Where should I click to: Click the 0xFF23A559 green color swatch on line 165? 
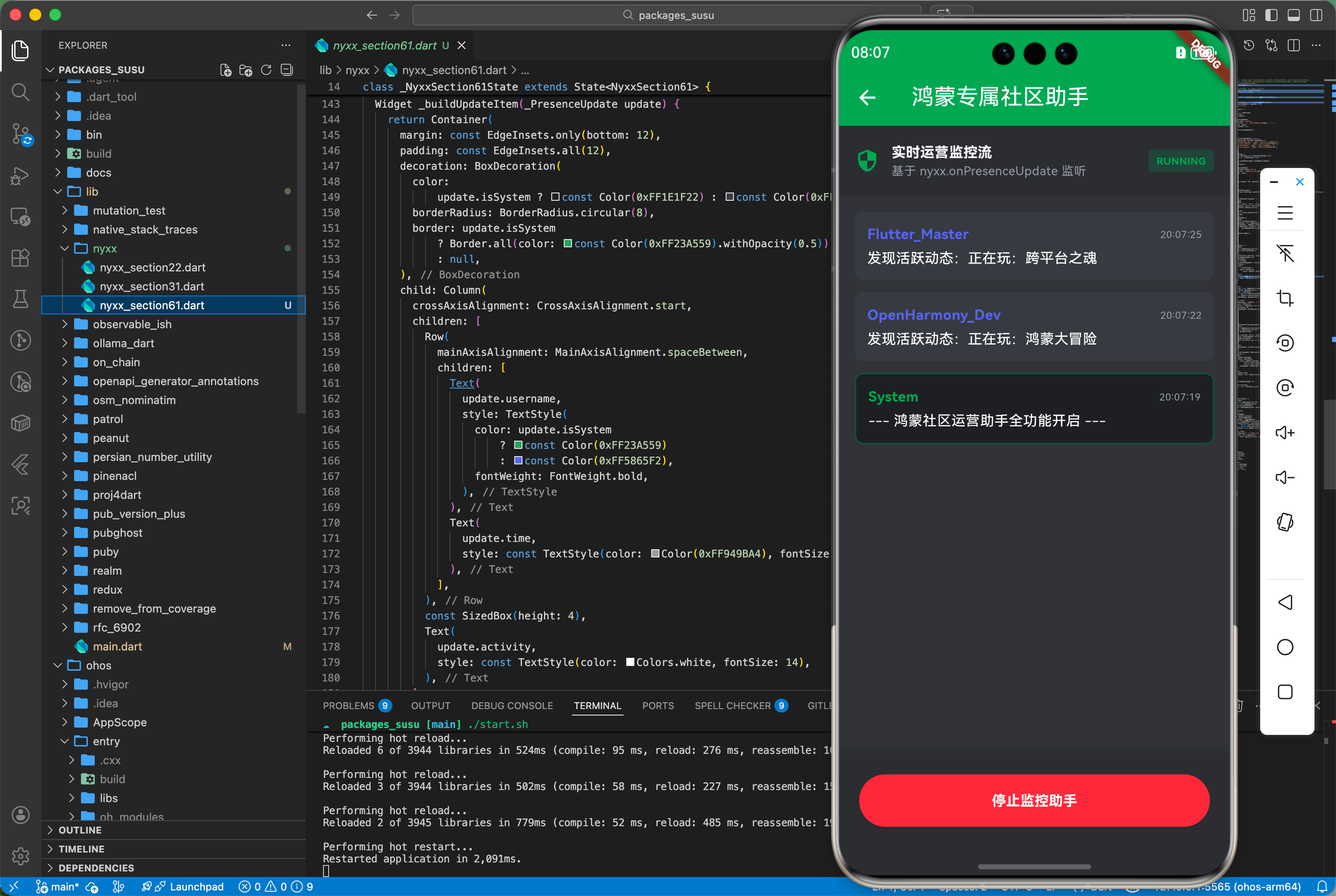[x=518, y=445]
